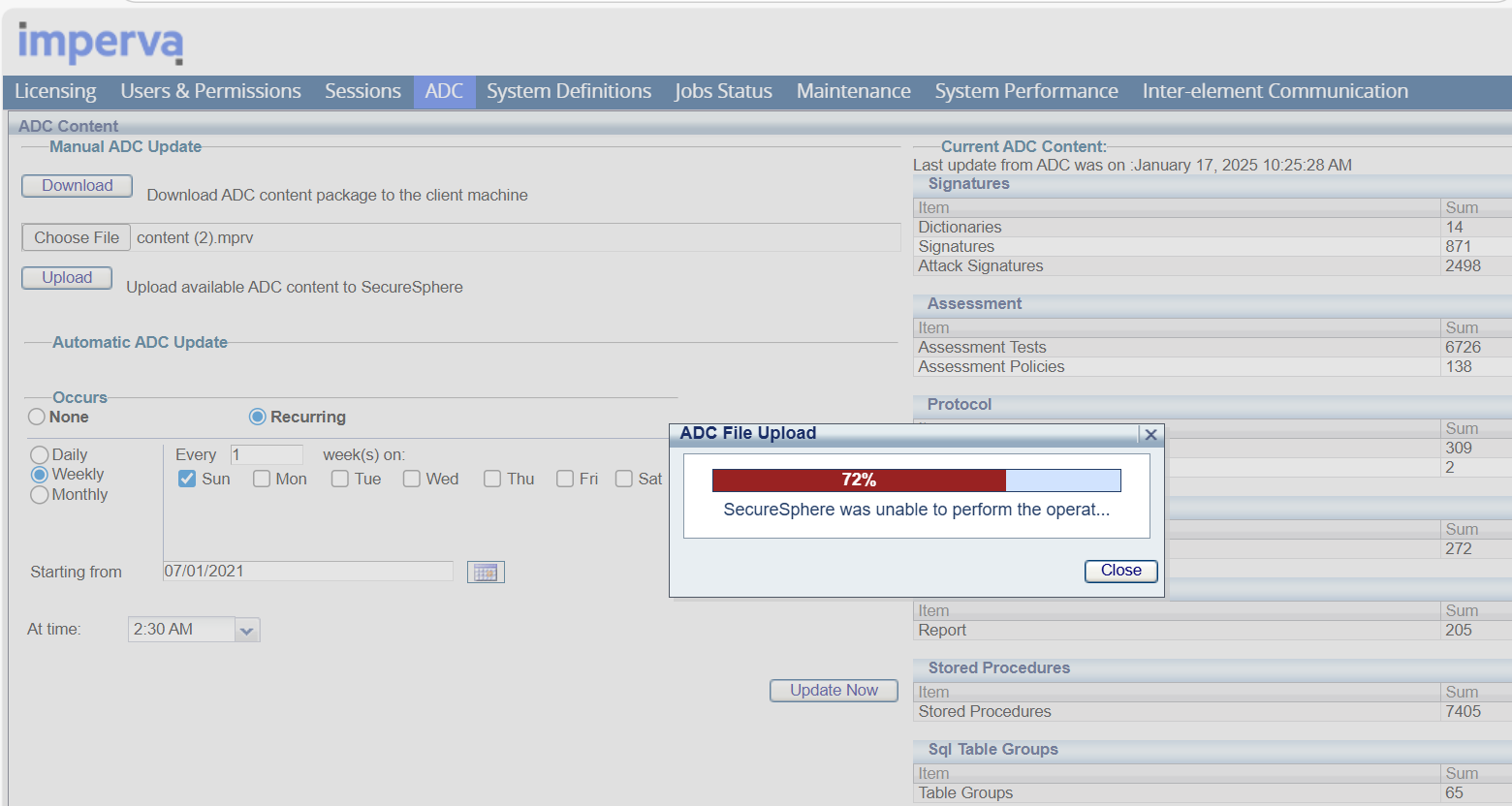Expand the At time dropdown arrow
1512x806 pixels.
[247, 631]
